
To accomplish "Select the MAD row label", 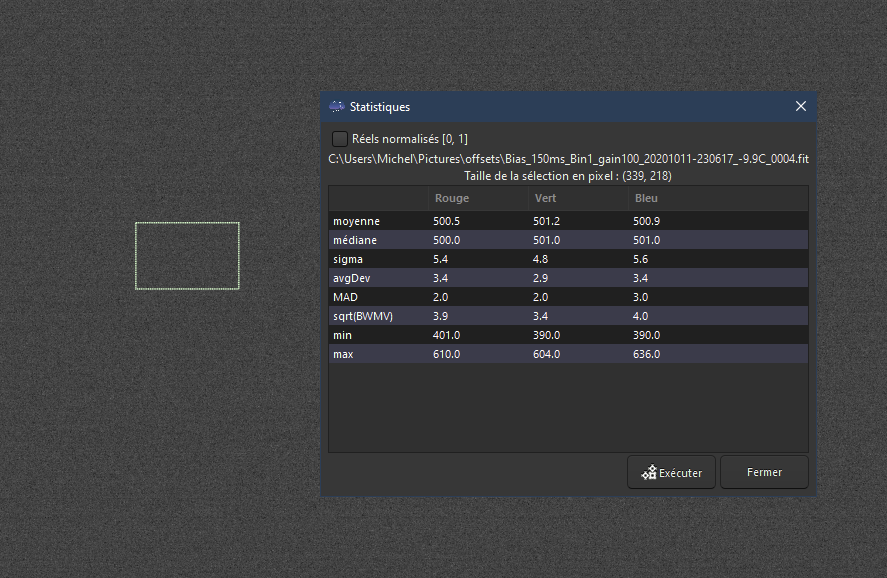I will pyautogui.click(x=345, y=297).
